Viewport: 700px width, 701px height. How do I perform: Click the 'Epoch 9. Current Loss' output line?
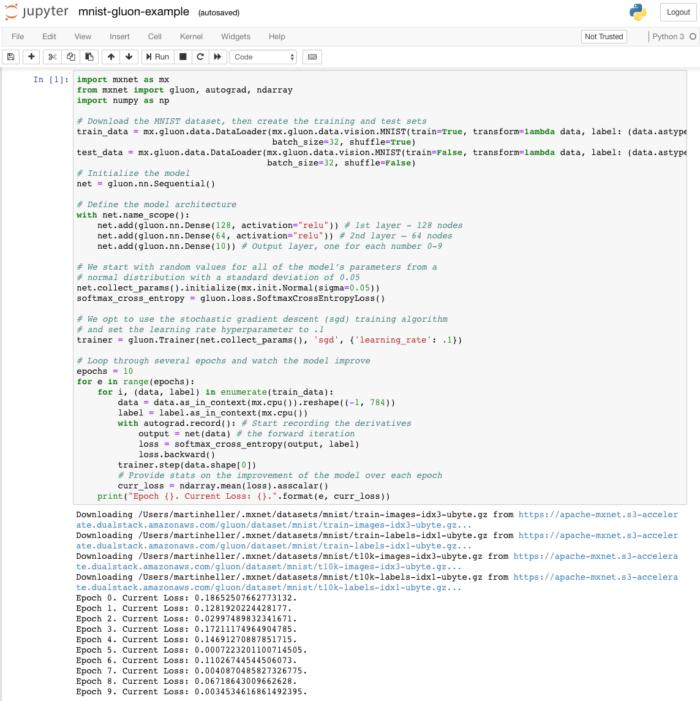(191, 692)
